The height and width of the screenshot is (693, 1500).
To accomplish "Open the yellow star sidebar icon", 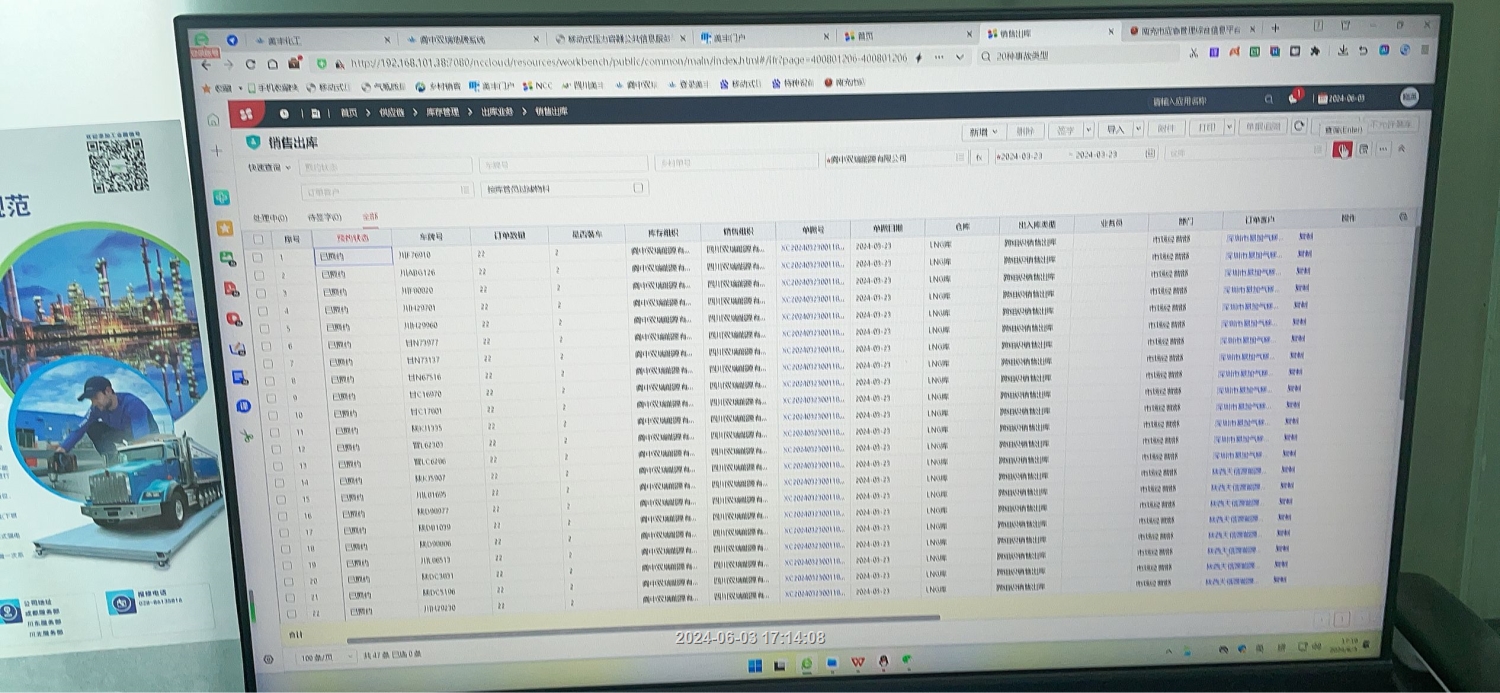I will [225, 228].
